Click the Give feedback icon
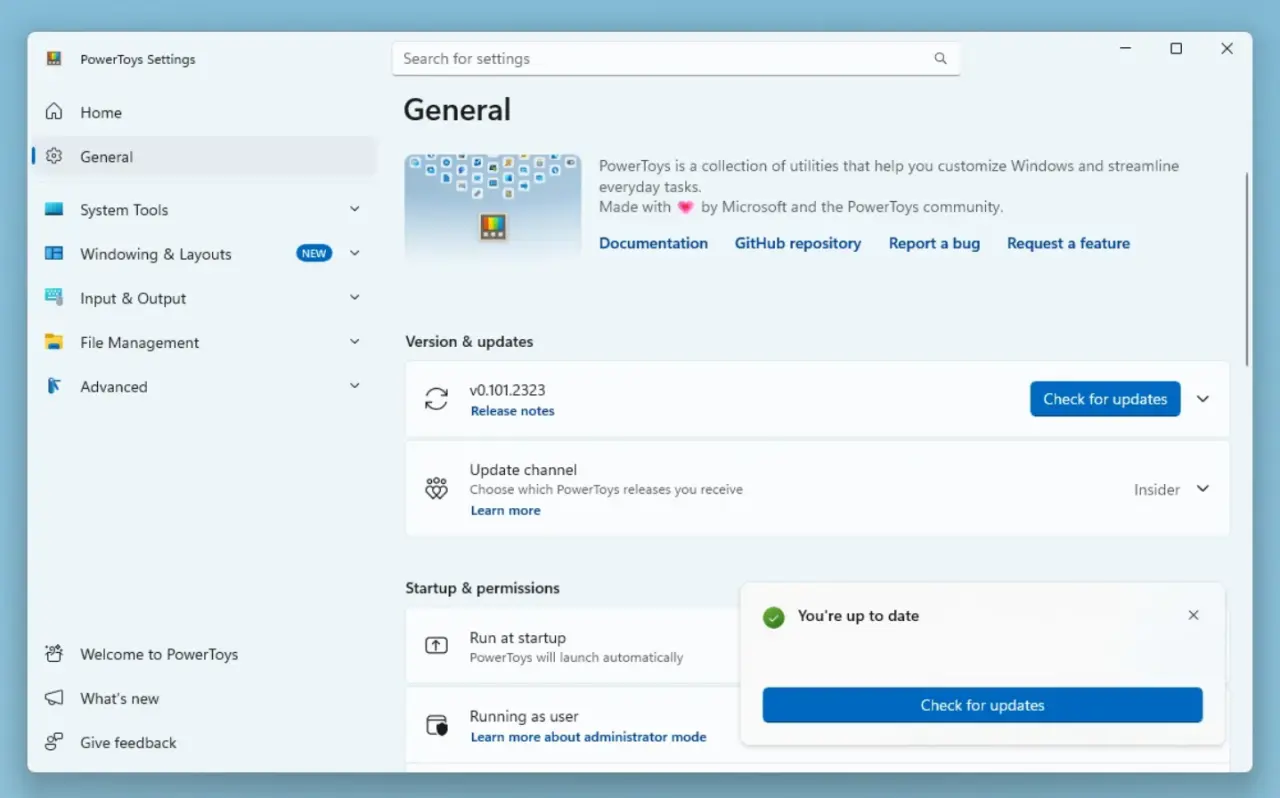The image size is (1280, 798). (54, 742)
